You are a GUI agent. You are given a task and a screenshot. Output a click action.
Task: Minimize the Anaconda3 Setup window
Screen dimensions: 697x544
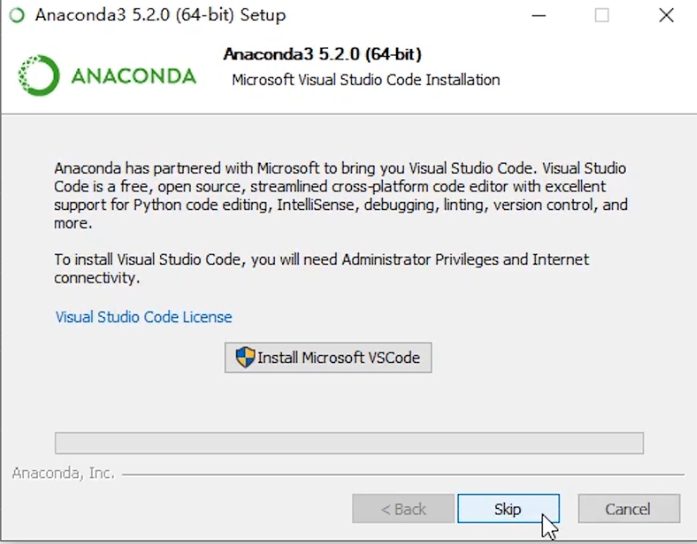(538, 16)
